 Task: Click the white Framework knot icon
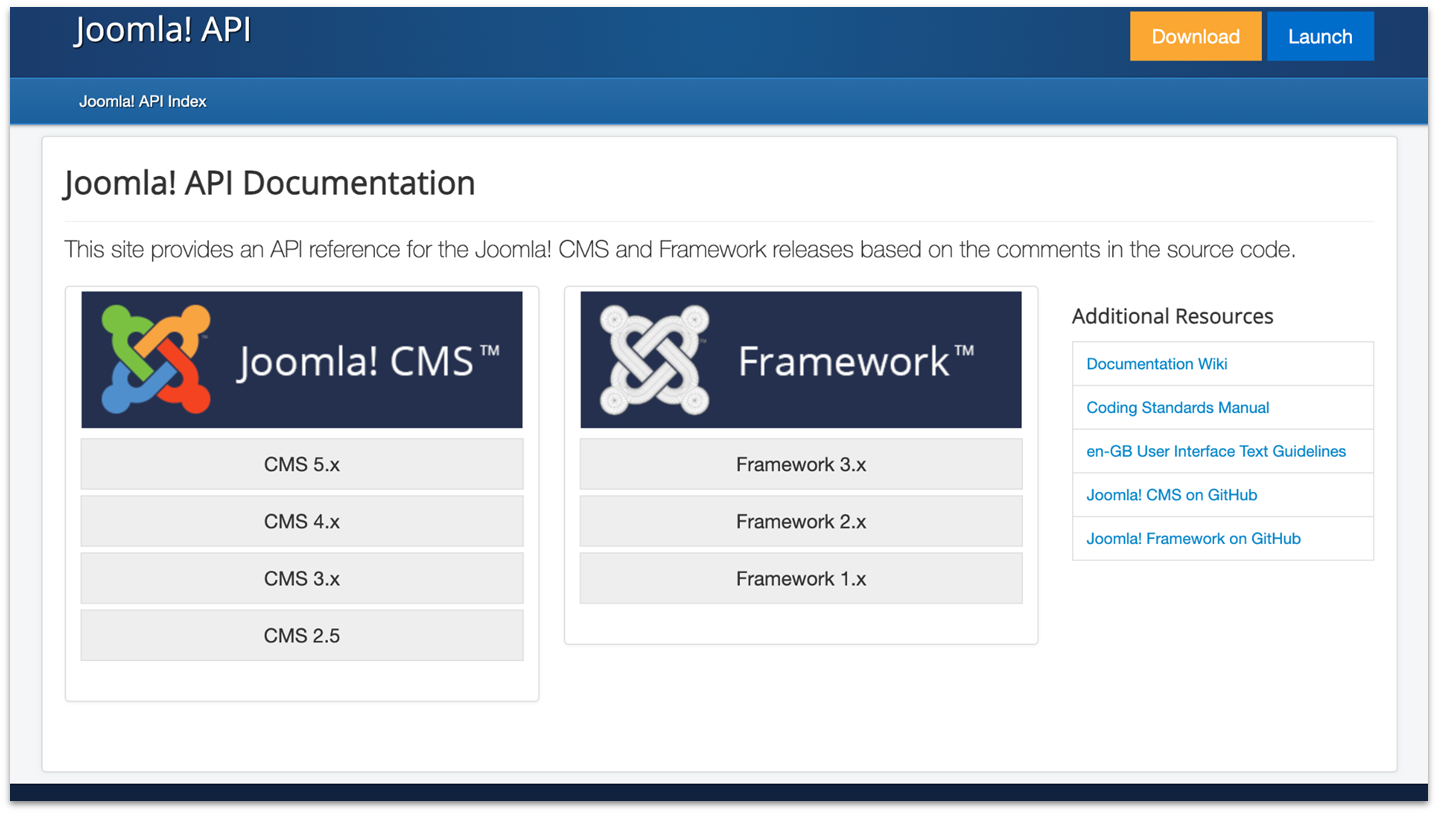655,360
